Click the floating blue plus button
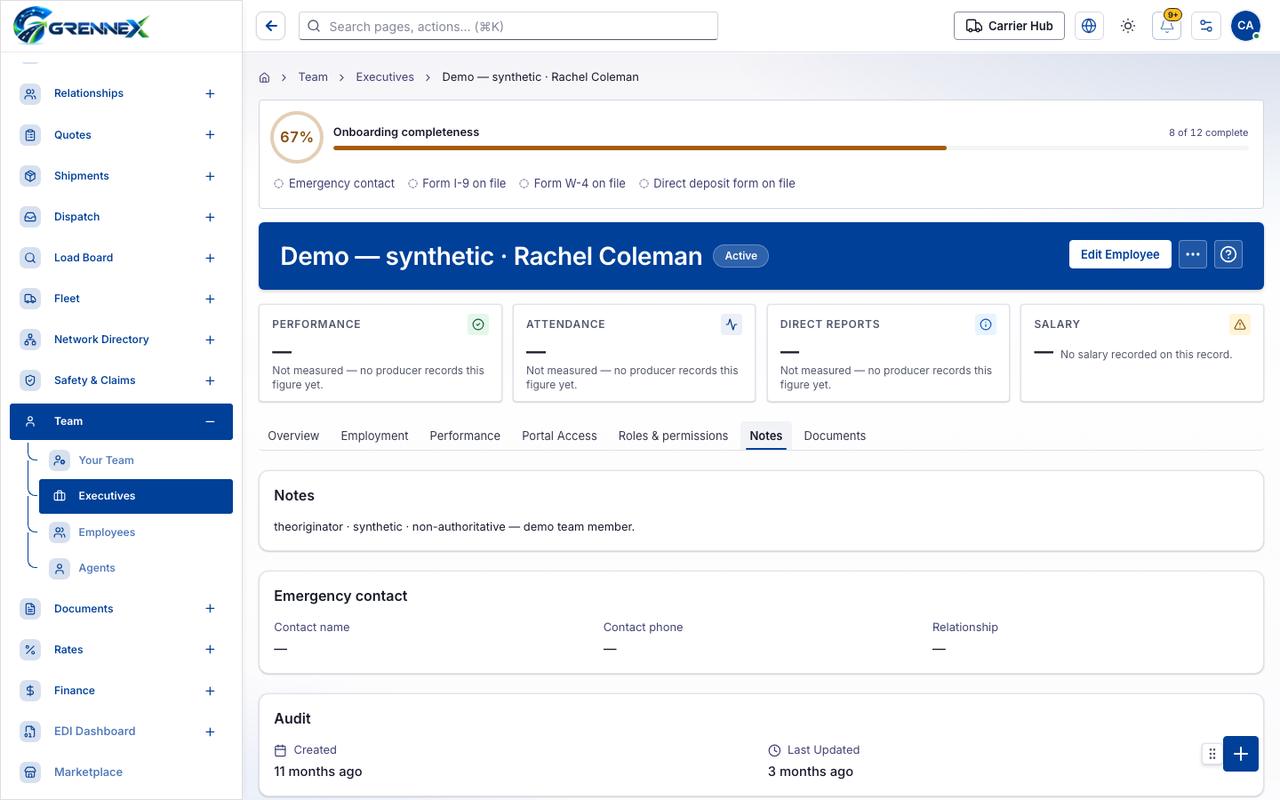1280x800 pixels. (1241, 754)
